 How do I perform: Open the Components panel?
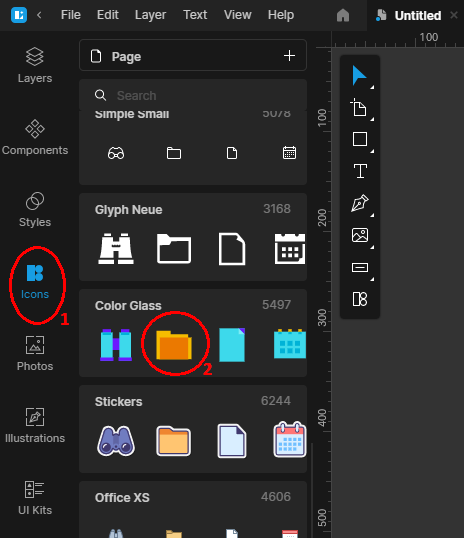pos(35,137)
